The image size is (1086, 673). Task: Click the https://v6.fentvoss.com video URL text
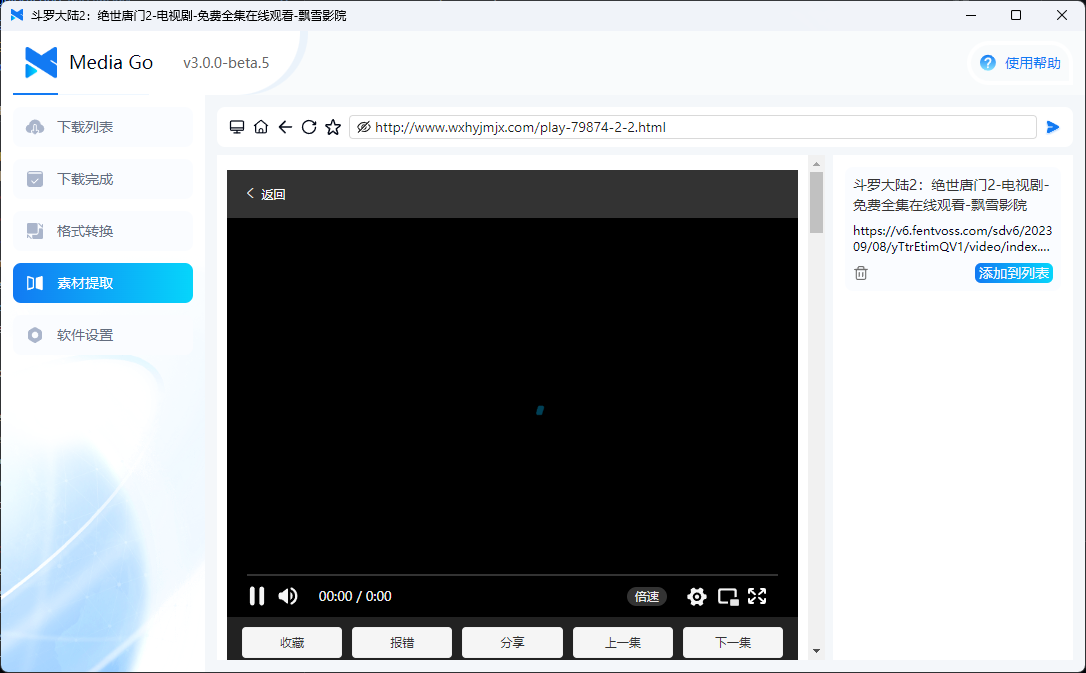pos(952,239)
